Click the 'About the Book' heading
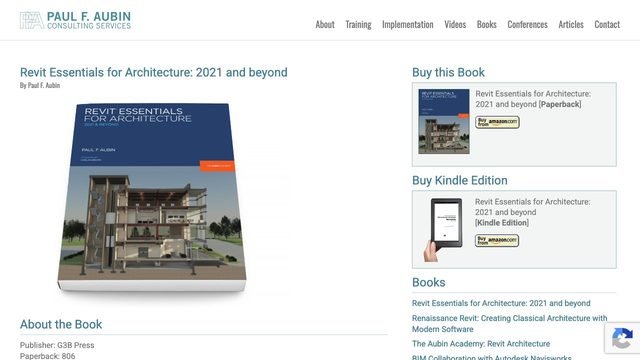This screenshot has height=360, width=640. pyautogui.click(x=61, y=324)
